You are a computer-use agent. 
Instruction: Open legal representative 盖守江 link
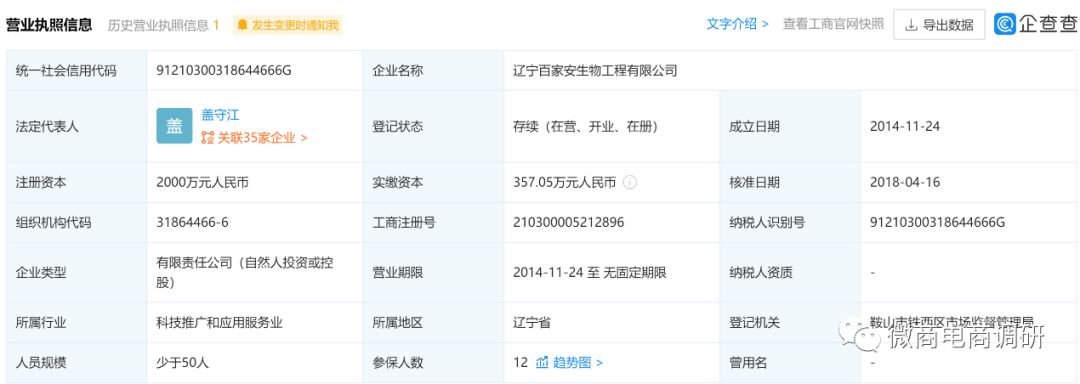click(220, 115)
